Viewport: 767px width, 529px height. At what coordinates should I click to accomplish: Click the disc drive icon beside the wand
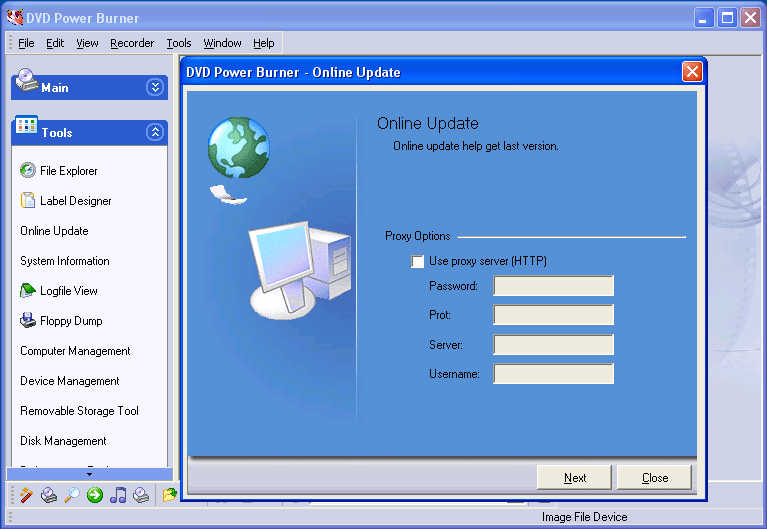[x=49, y=495]
